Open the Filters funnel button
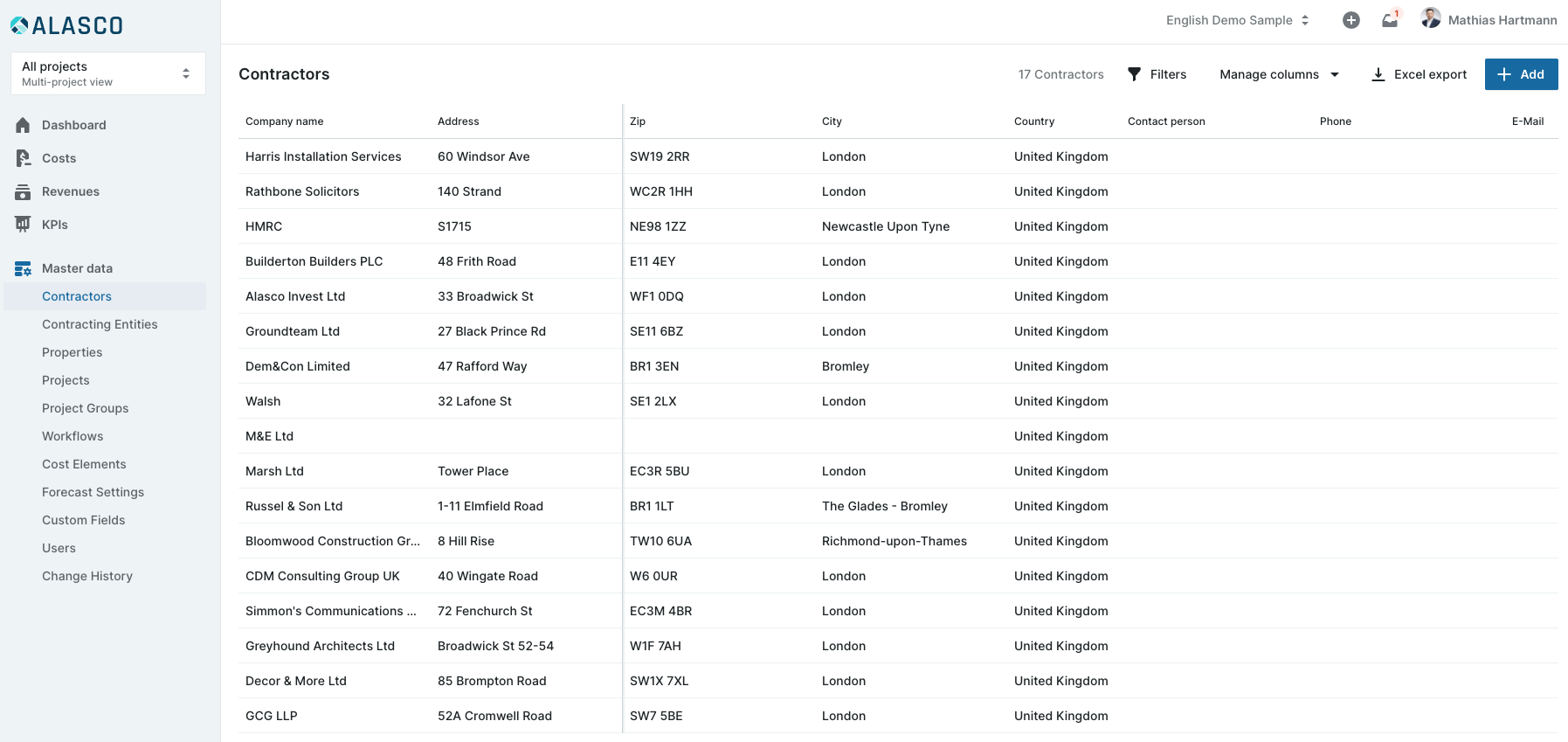The image size is (1568, 742). (x=1157, y=74)
